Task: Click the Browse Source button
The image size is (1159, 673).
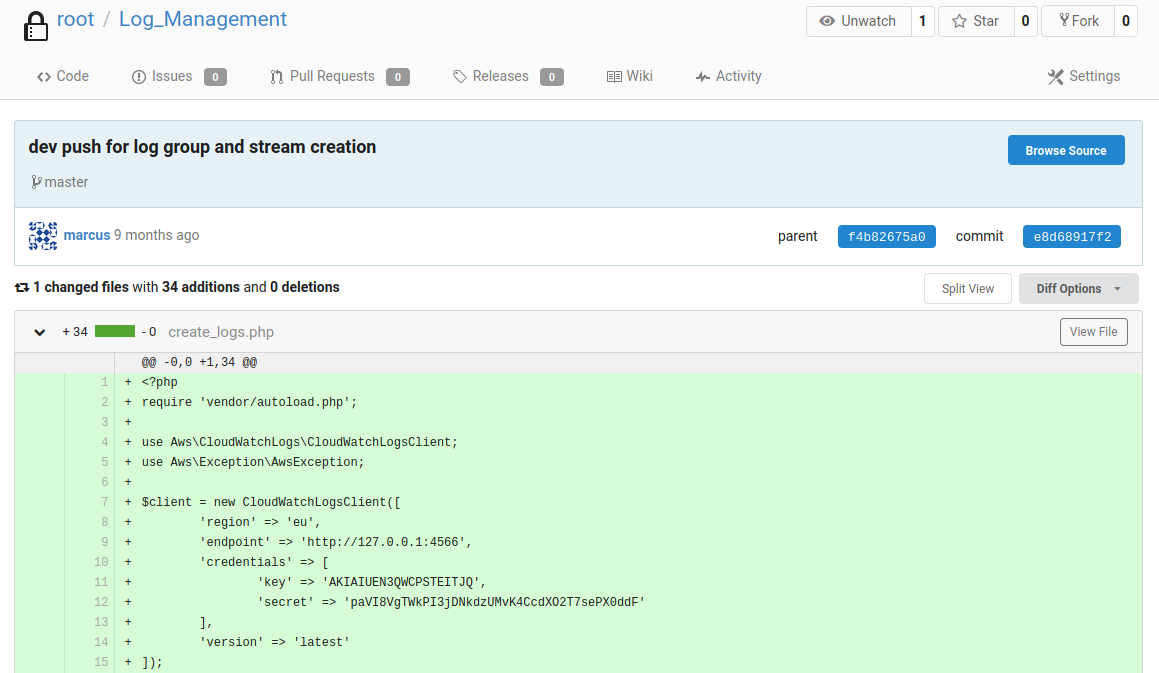Action: 1065,151
